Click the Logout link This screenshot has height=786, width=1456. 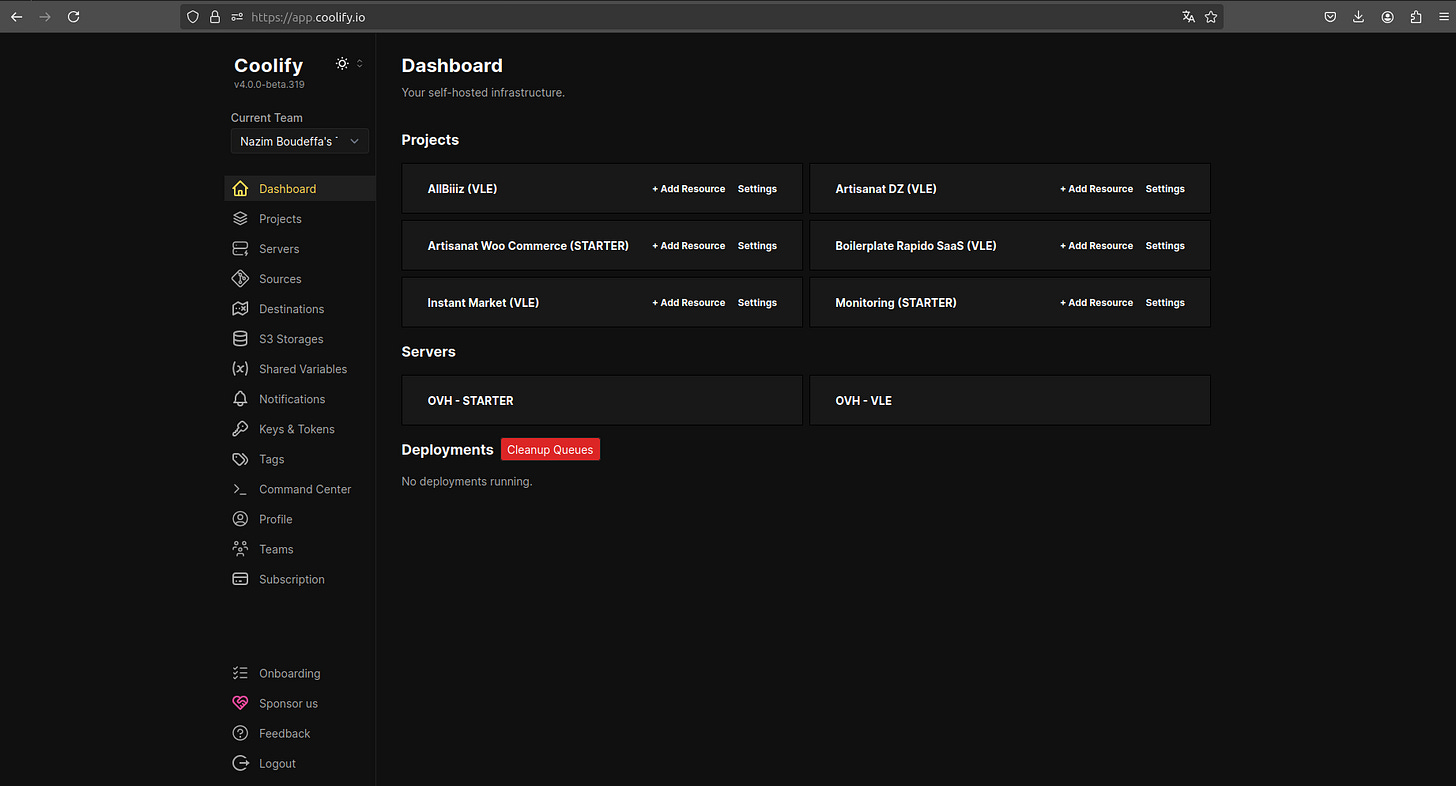[x=300, y=763]
